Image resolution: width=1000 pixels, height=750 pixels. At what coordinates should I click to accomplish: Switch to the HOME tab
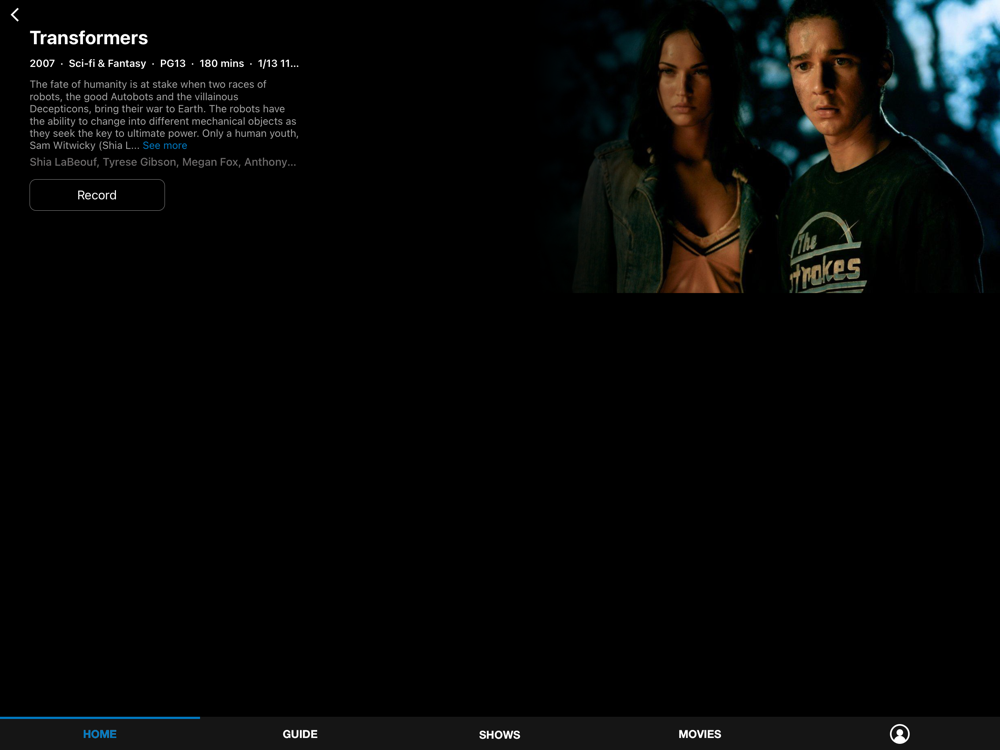(99, 734)
